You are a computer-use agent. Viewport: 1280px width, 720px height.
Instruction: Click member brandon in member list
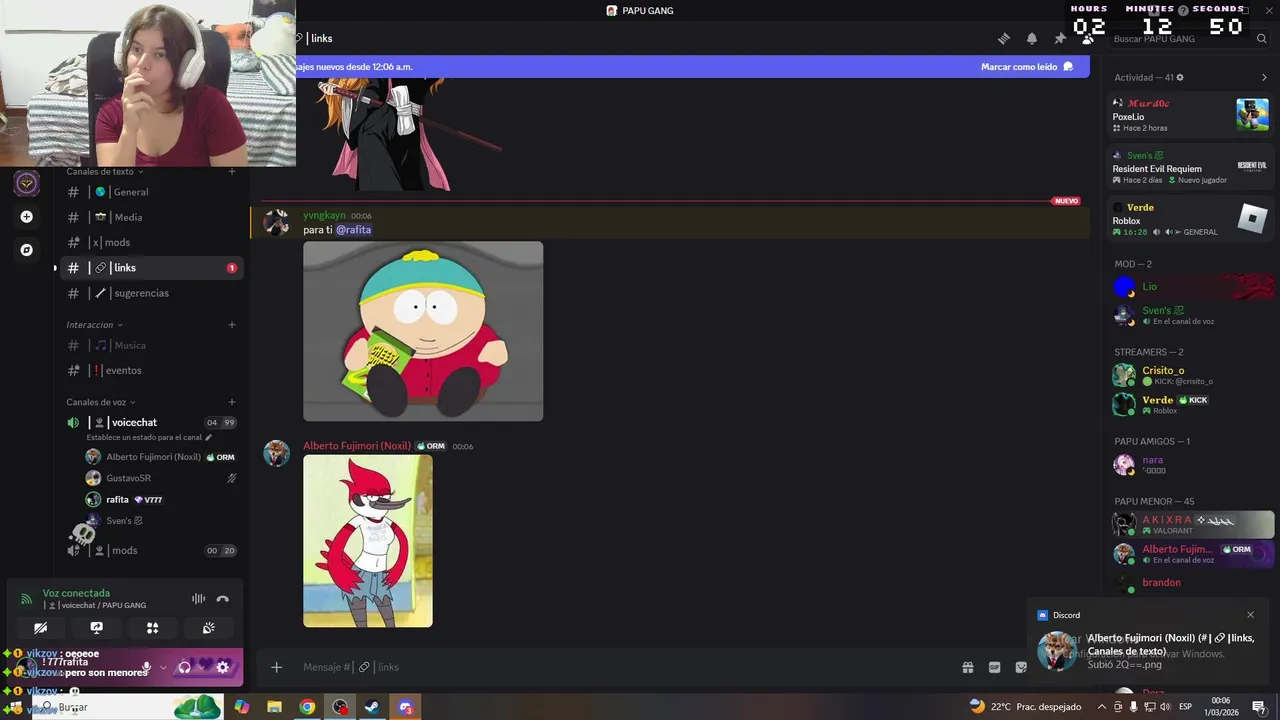tap(1190, 583)
